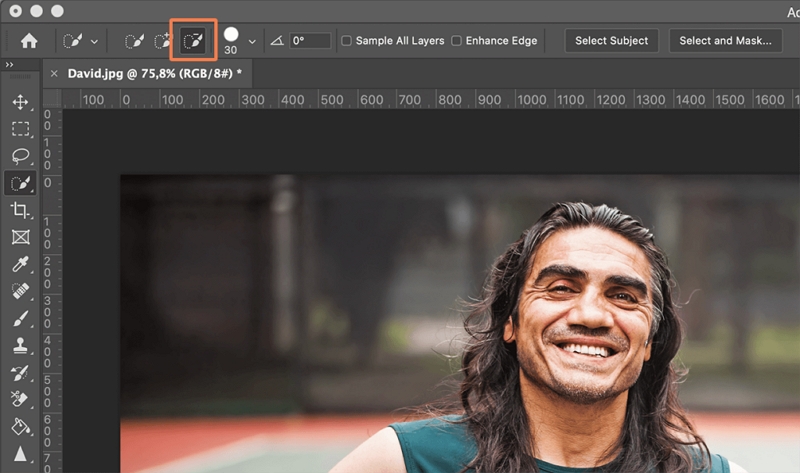Screen dimensions: 800x473
Task: Choose the Eyedropper tool
Action: [20, 264]
